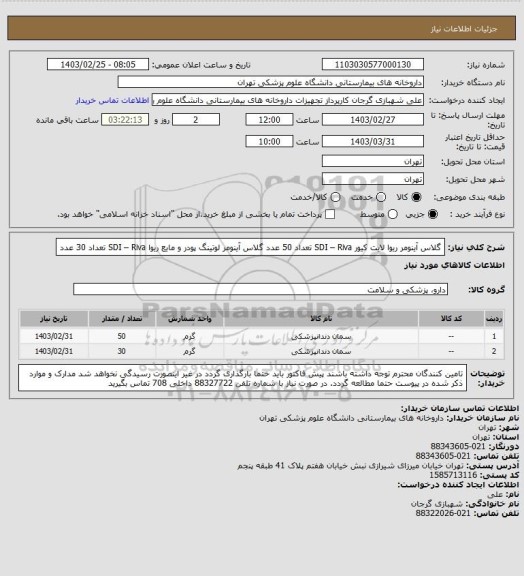Click the تاریخ نیاز column header

(x=54, y=318)
